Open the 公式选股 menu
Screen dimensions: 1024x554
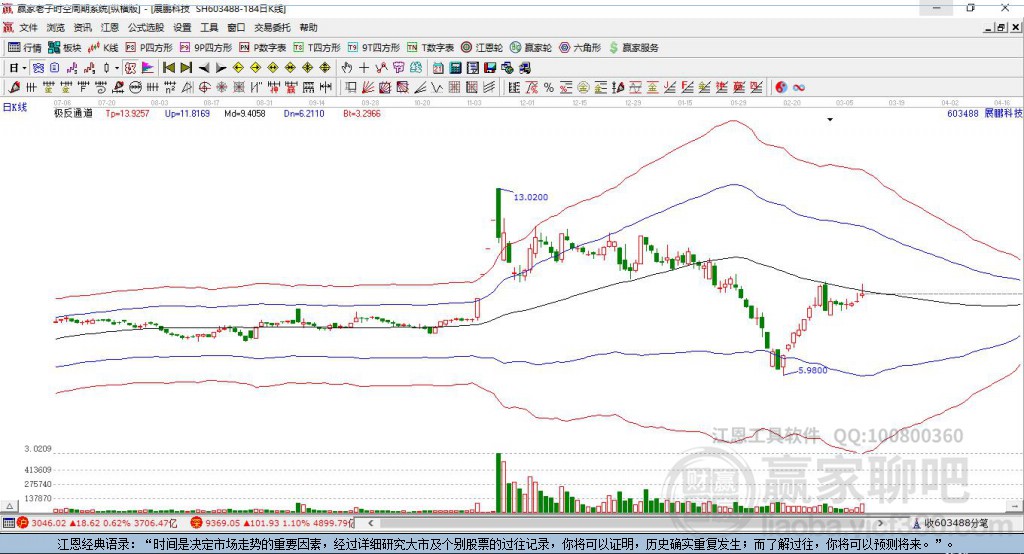146,27
